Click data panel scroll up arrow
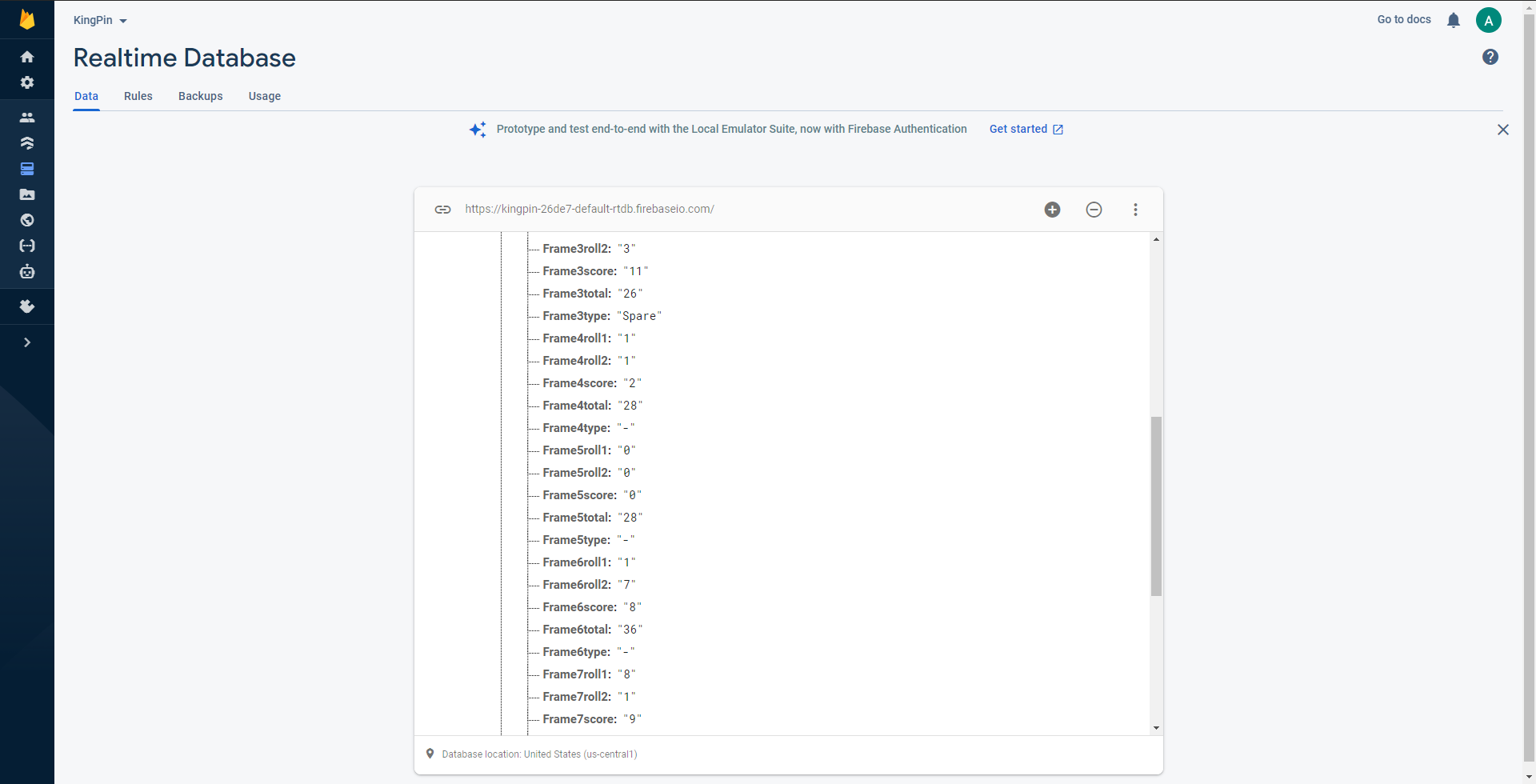This screenshot has height=784, width=1536. (1156, 239)
